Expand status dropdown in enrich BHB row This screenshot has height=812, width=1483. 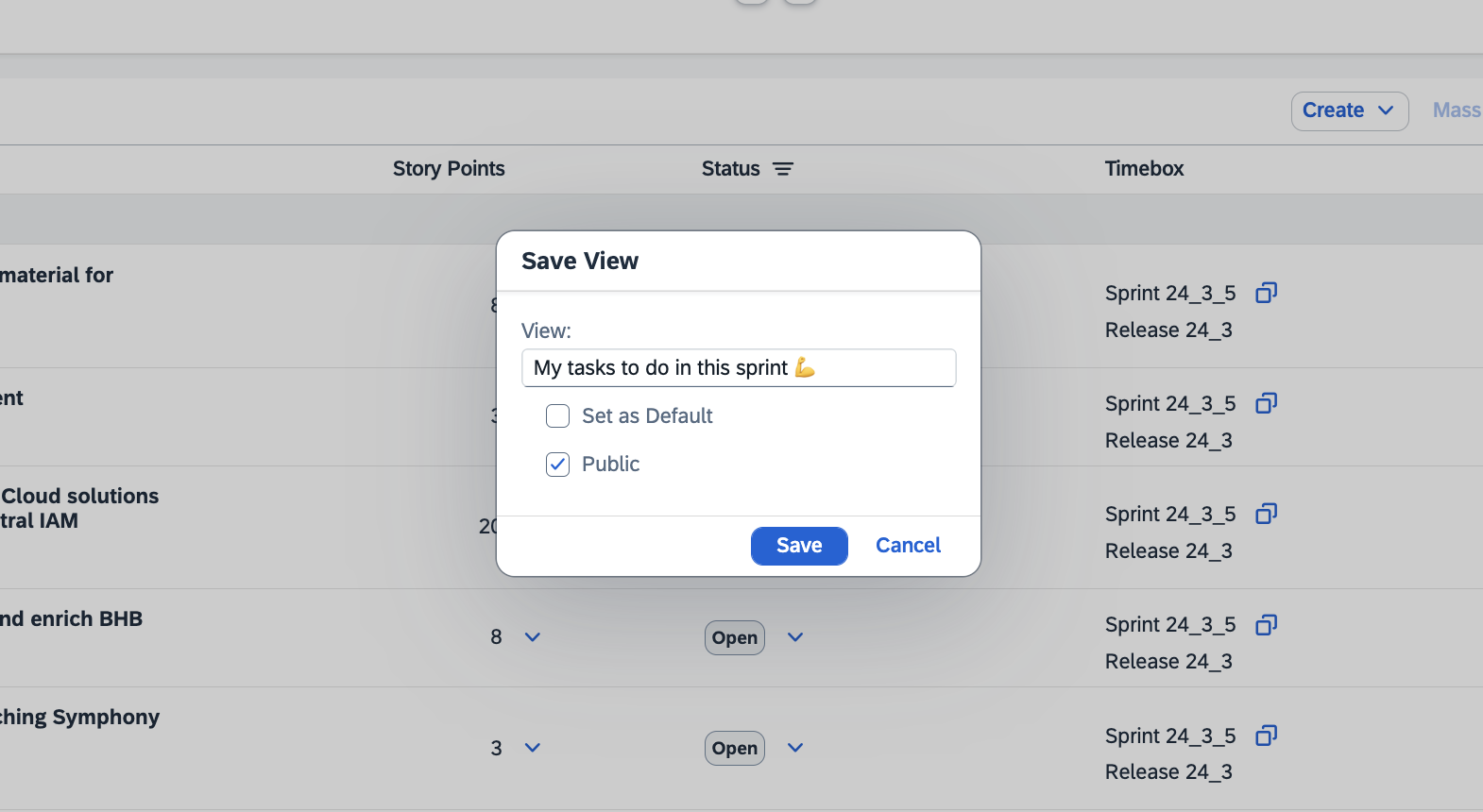coord(795,637)
